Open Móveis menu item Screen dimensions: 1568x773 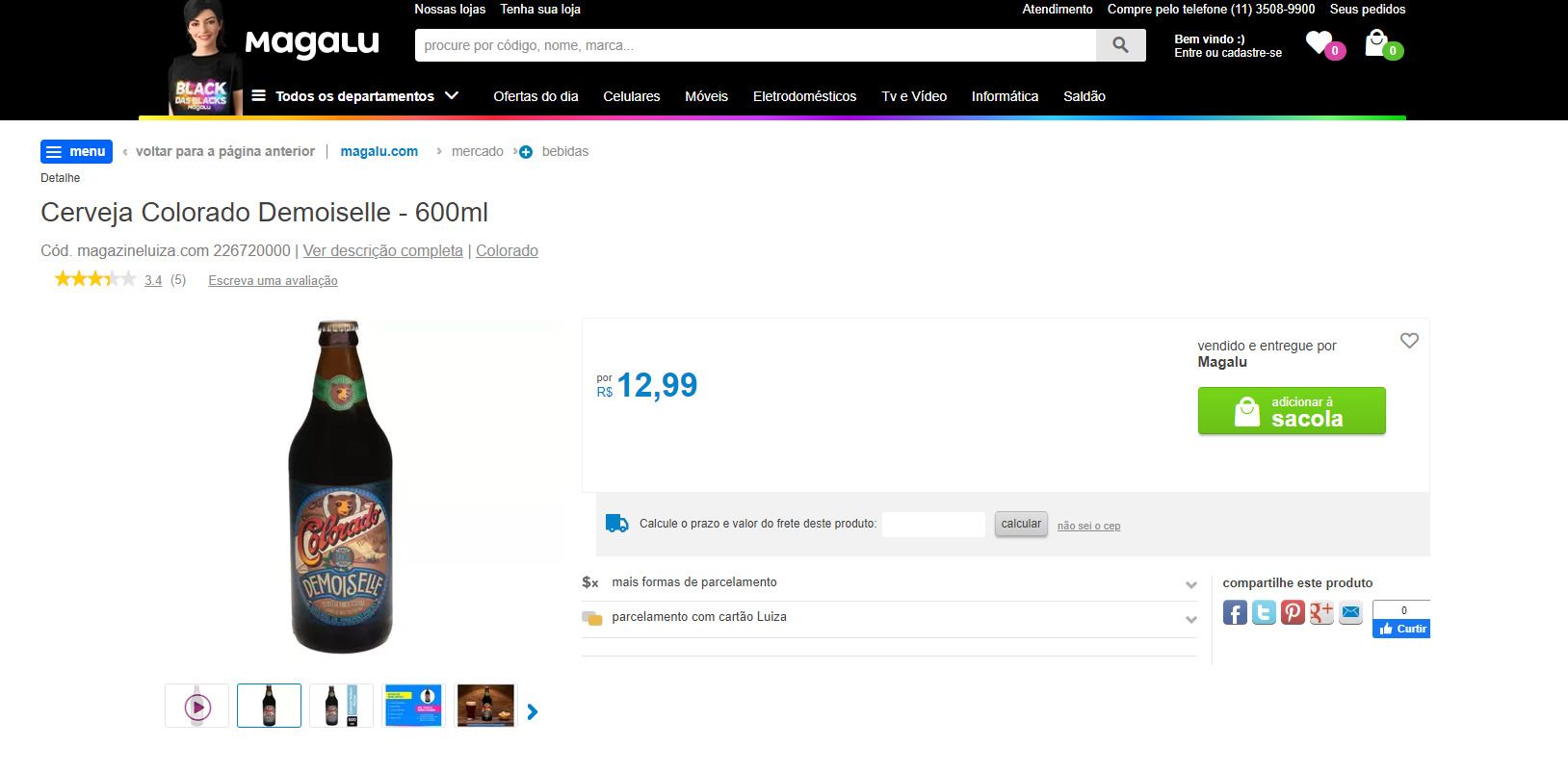click(x=706, y=96)
